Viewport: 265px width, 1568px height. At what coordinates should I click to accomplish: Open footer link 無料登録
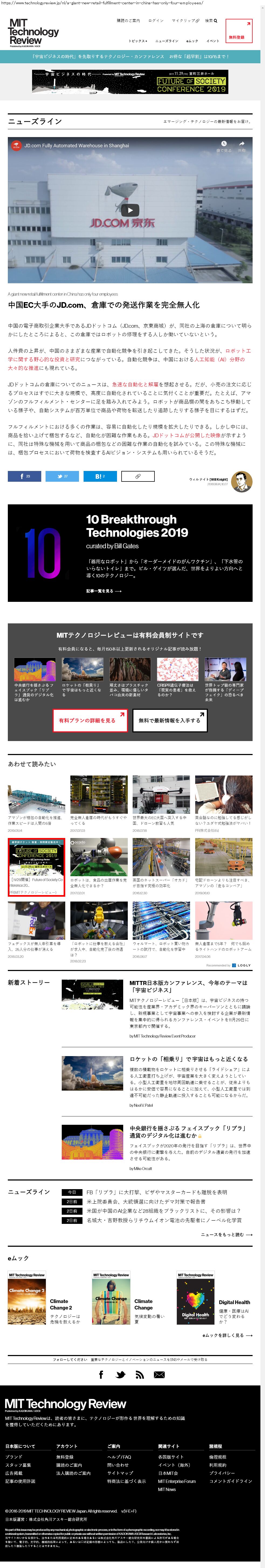(x=65, y=1457)
